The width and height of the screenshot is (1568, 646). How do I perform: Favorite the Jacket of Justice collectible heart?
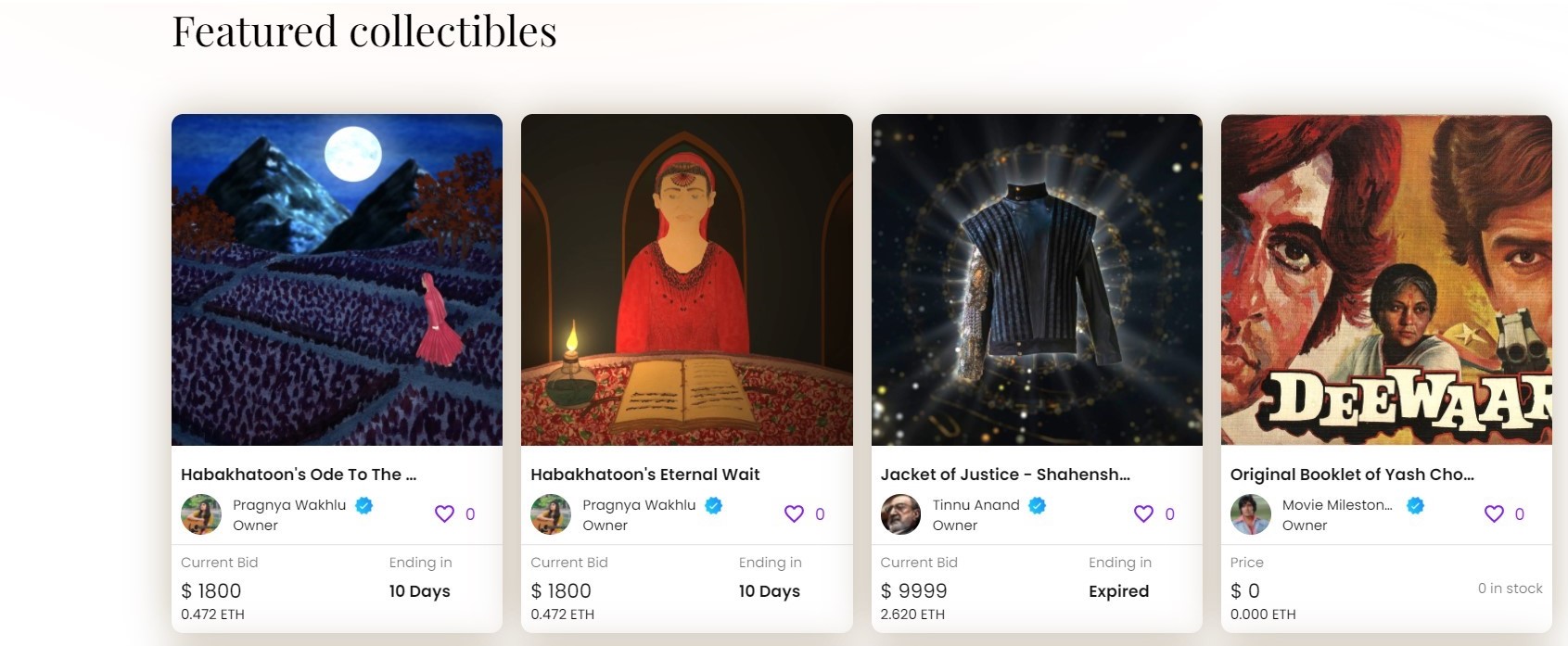1143,513
